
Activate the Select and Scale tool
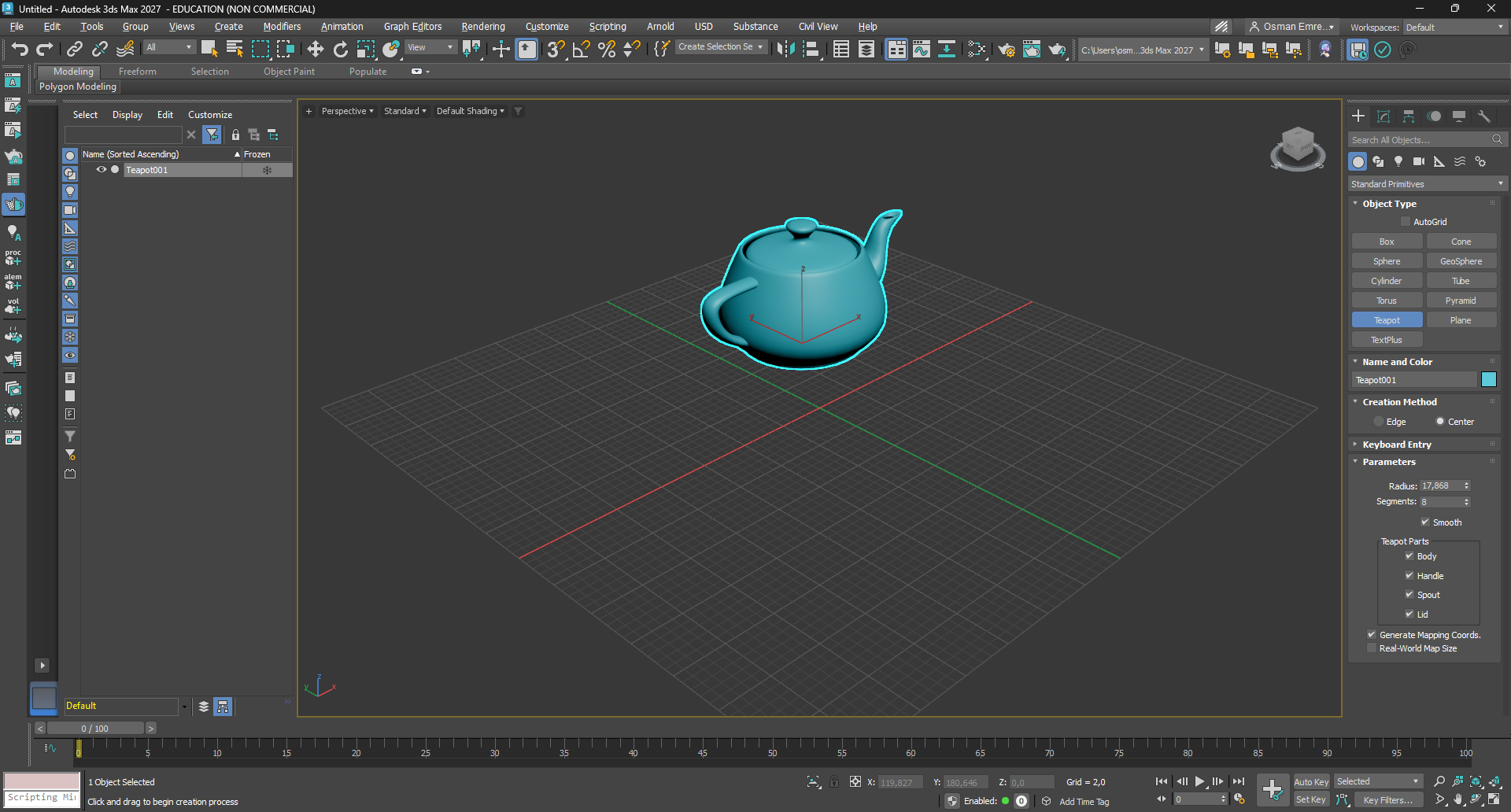coord(366,50)
